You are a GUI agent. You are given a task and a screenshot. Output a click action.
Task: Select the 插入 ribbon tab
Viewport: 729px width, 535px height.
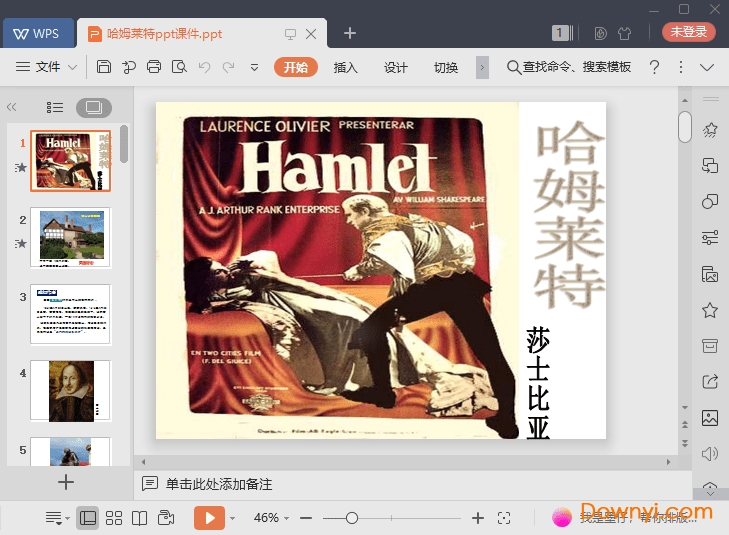(345, 67)
